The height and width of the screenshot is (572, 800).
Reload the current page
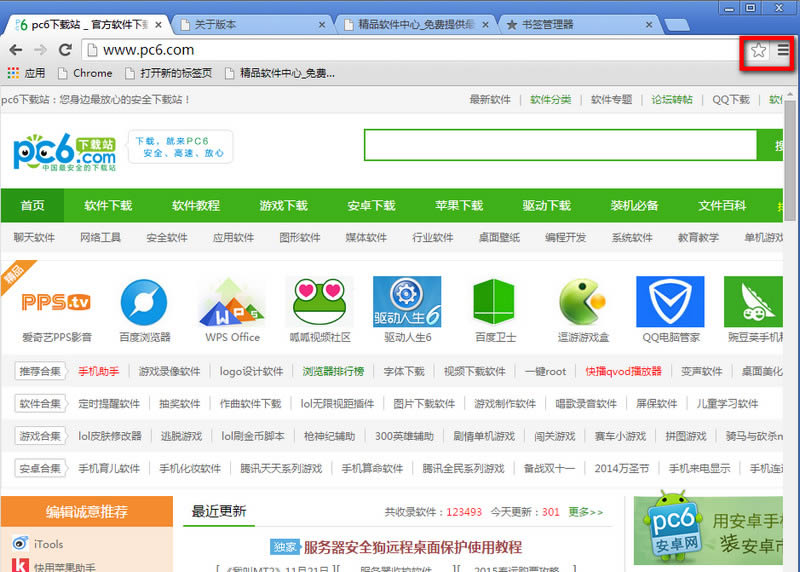(65, 50)
